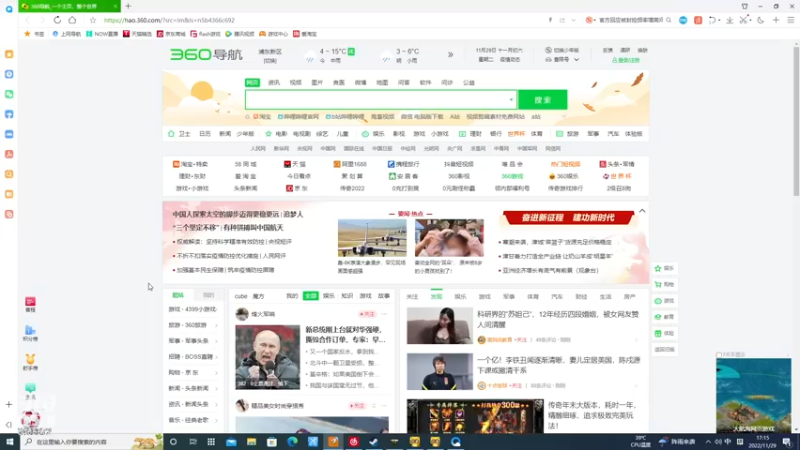Open 携程旅行 site link
The width and height of the screenshot is (800, 450).
pyautogui.click(x=403, y=164)
